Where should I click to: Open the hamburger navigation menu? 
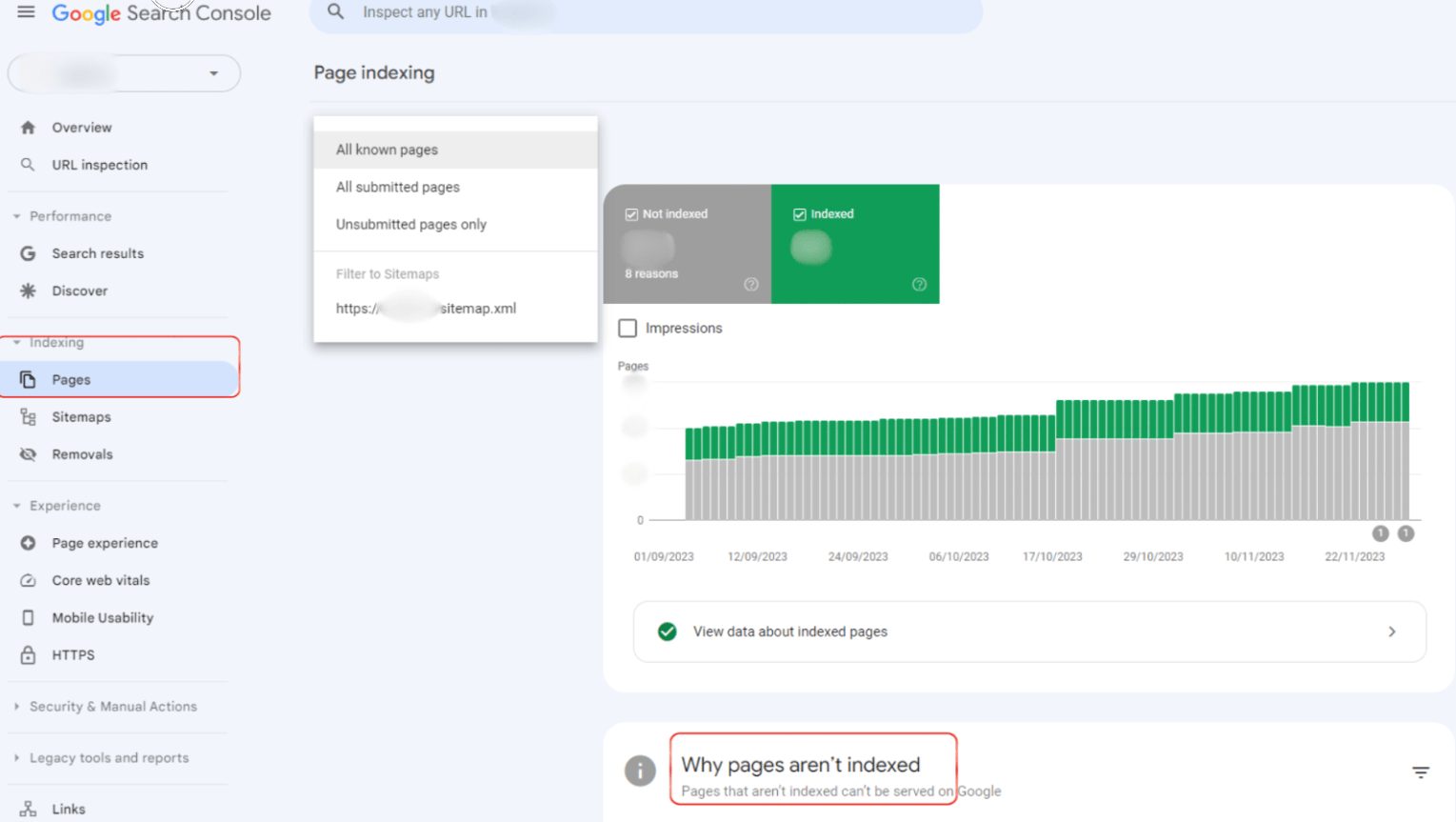point(26,12)
